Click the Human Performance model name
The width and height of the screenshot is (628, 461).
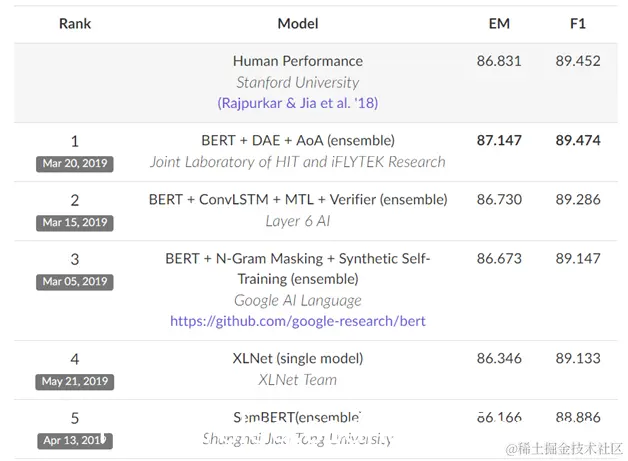(x=298, y=61)
